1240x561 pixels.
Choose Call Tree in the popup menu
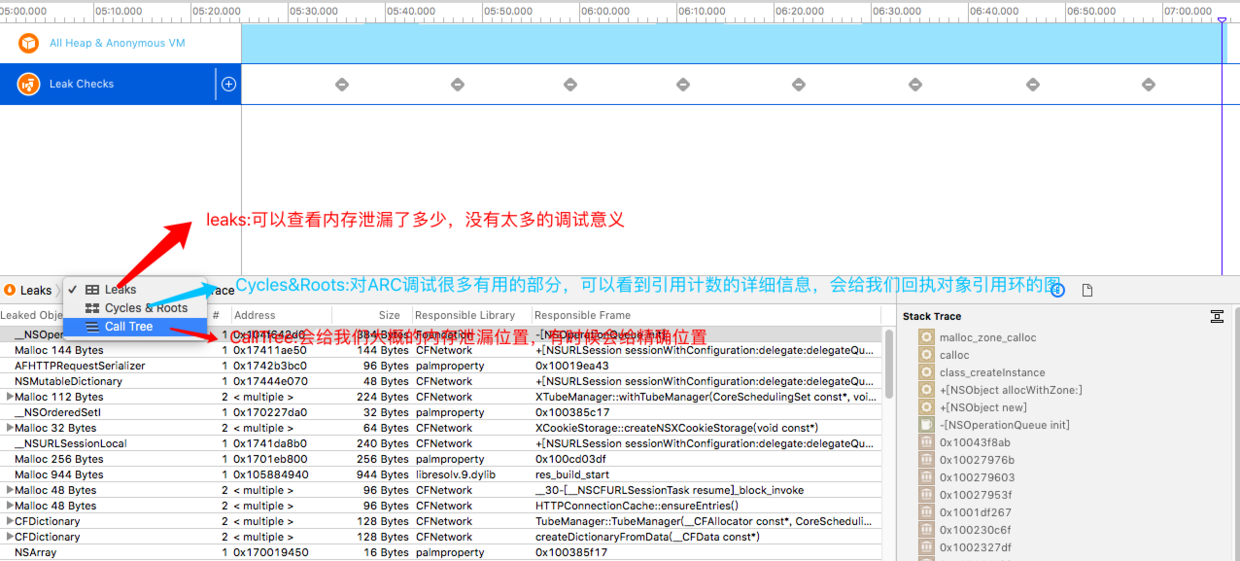click(x=135, y=326)
